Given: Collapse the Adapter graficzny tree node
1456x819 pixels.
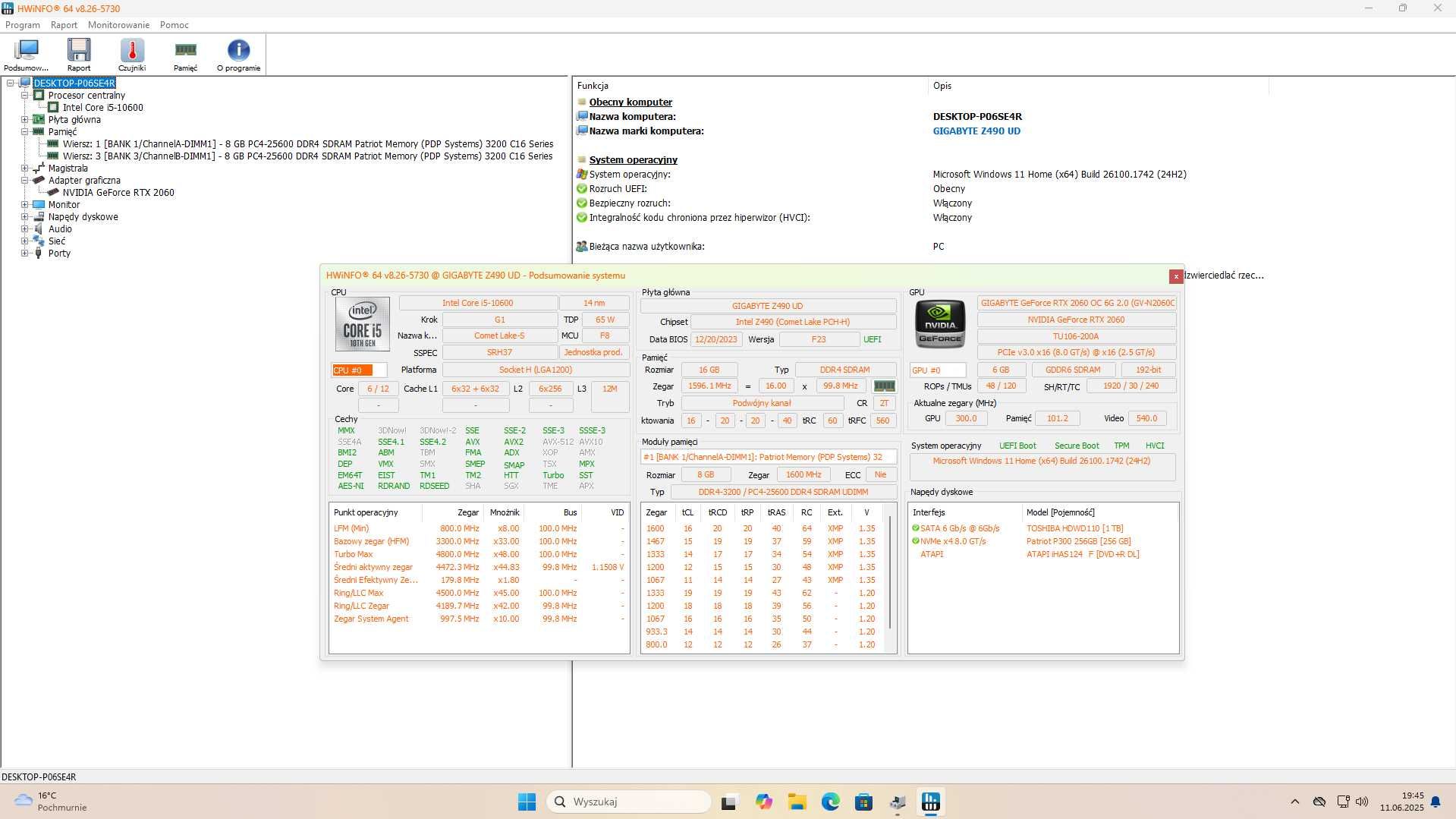Looking at the screenshot, I should tap(24, 180).
